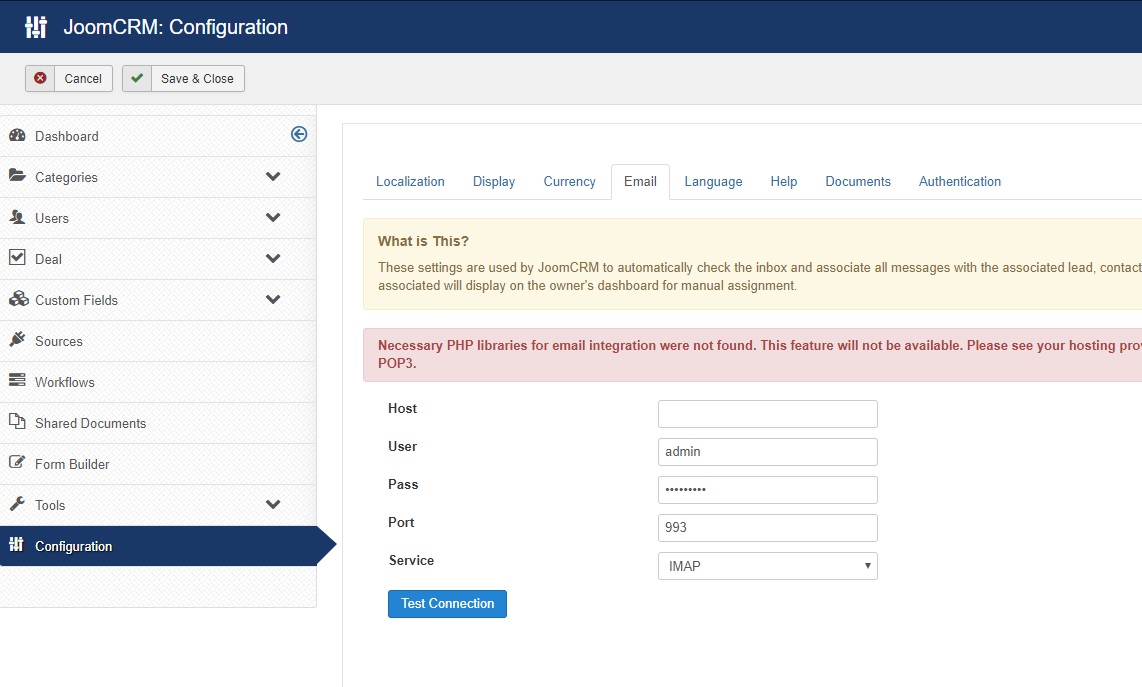
Task: Expand the Deal submenu chevron
Action: pyautogui.click(x=273, y=258)
